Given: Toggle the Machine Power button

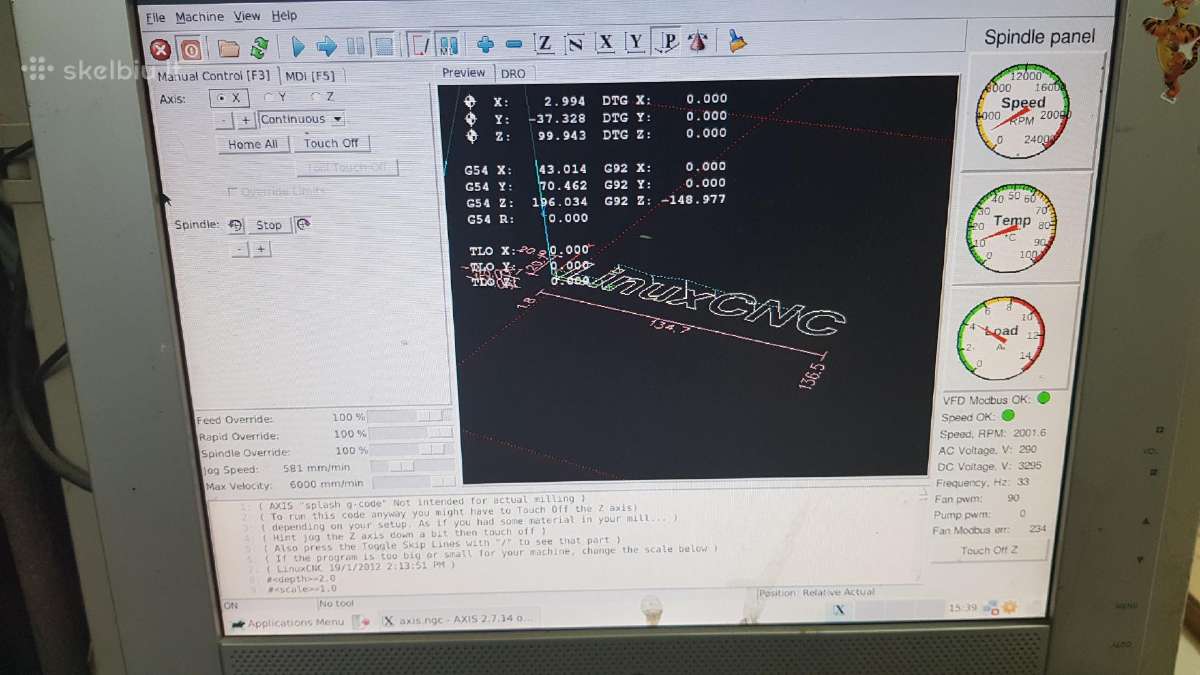Looking at the screenshot, I should pyautogui.click(x=191, y=48).
